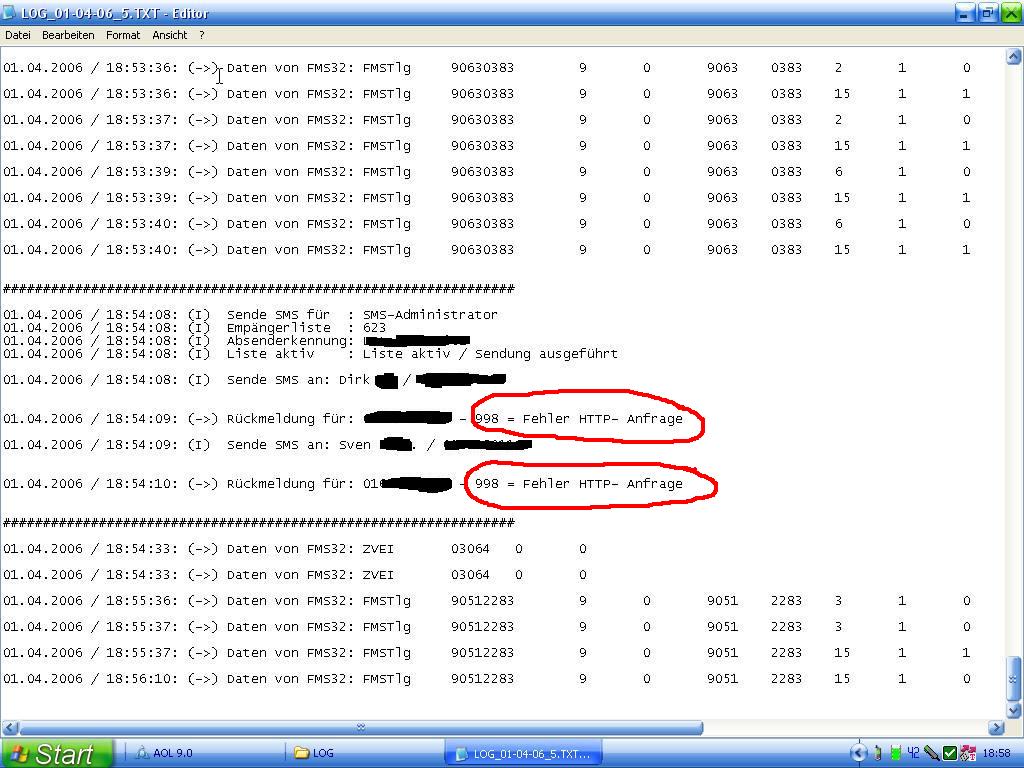Click horizontal scrollbar left arrow
This screenshot has height=768, width=1024.
pos(9,728)
